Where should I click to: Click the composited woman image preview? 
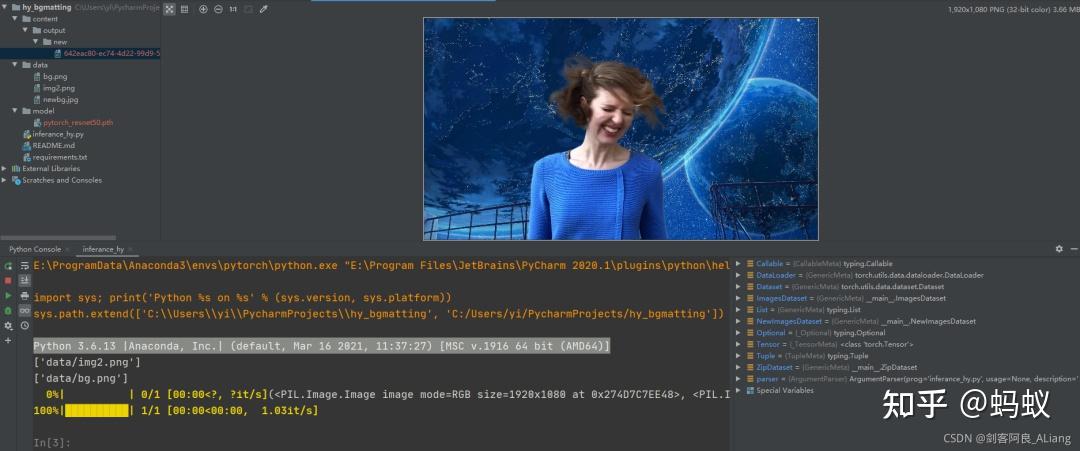pyautogui.click(x=621, y=129)
